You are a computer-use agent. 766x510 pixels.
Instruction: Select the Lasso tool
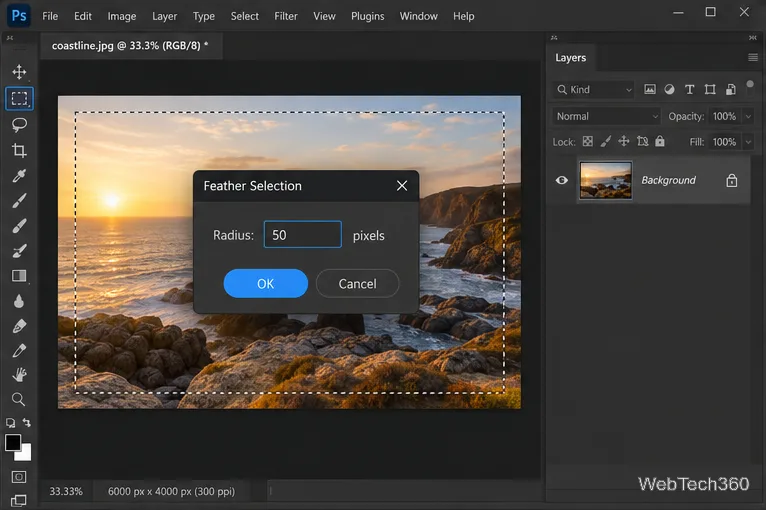click(x=19, y=125)
